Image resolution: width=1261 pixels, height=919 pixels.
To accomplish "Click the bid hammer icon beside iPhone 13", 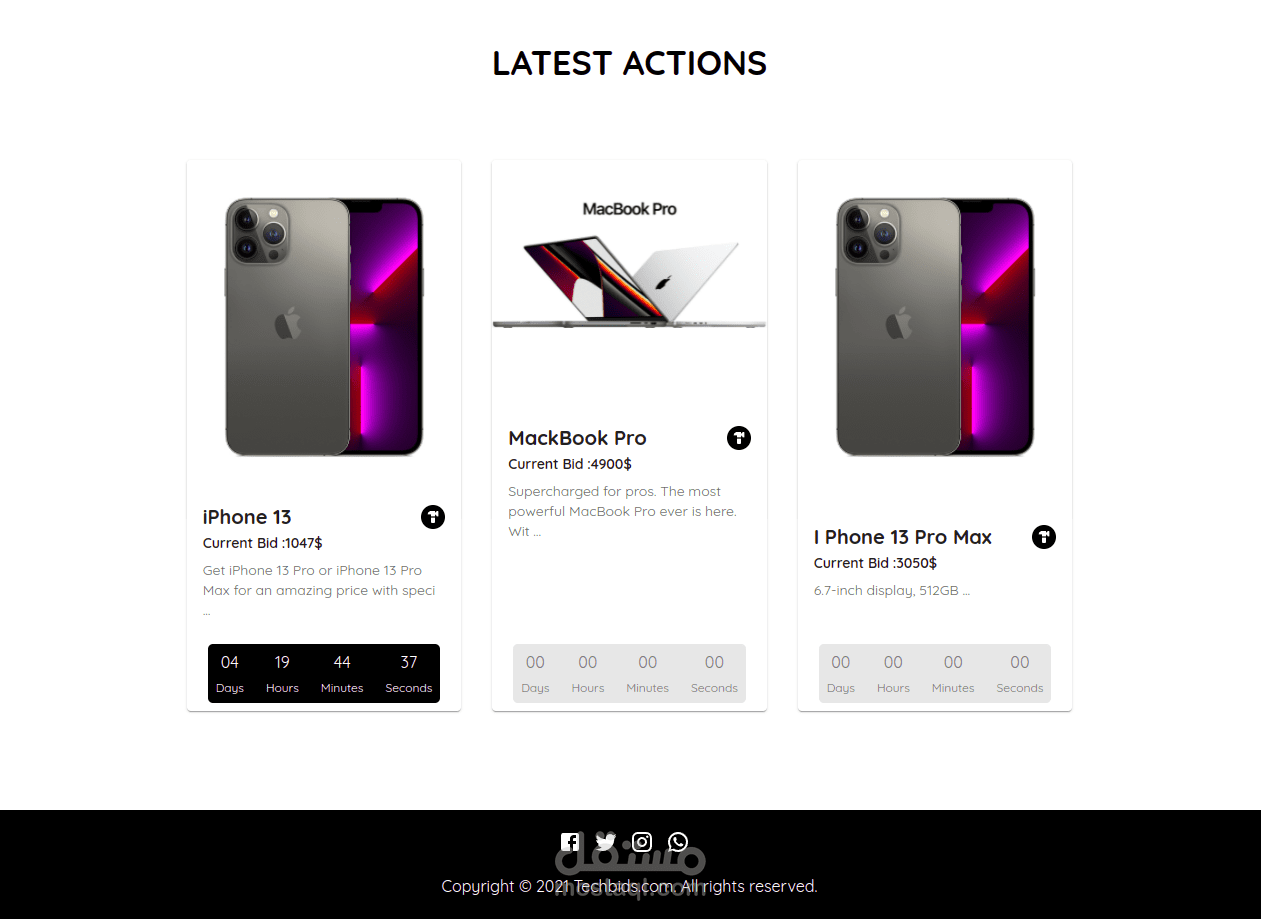I will coord(433,517).
